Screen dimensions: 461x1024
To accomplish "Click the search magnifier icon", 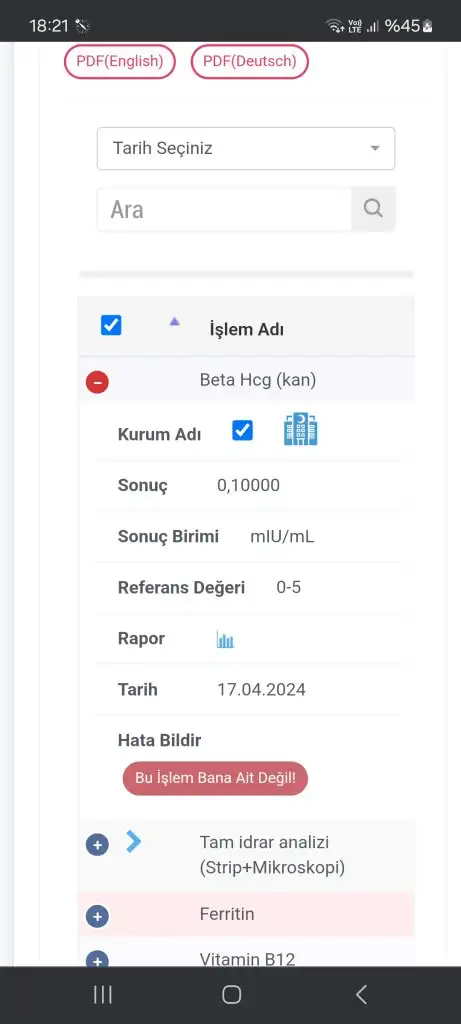I will coord(373,209).
